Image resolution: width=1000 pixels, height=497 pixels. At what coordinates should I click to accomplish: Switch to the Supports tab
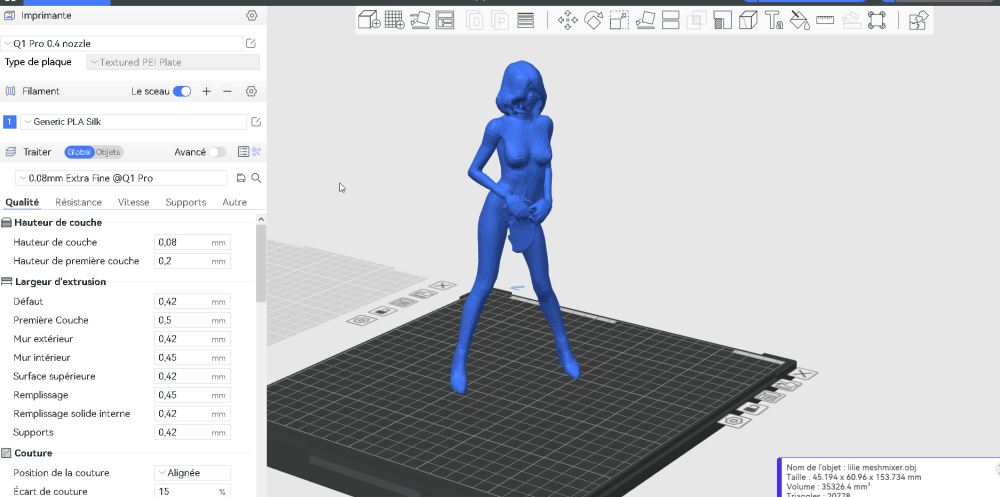186,202
